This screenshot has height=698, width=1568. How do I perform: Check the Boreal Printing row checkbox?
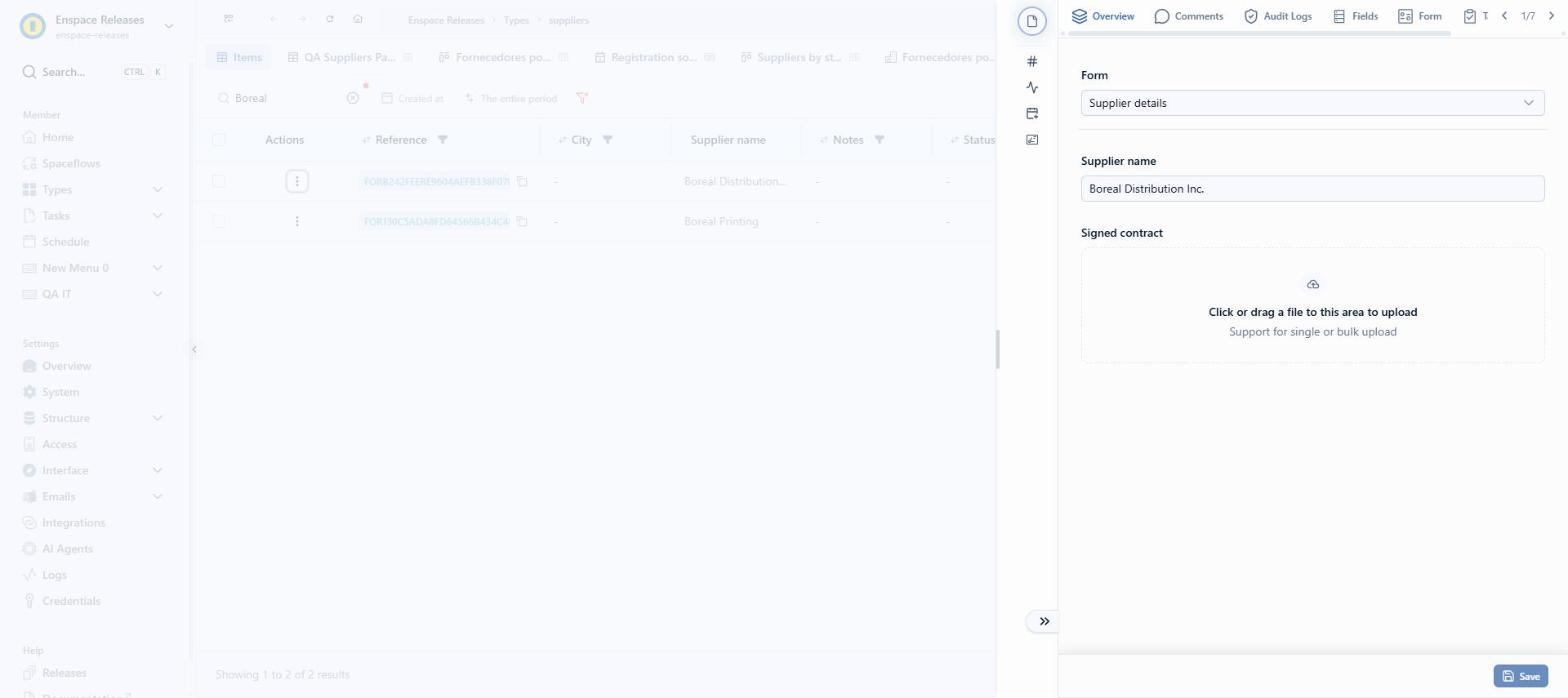[x=219, y=221]
